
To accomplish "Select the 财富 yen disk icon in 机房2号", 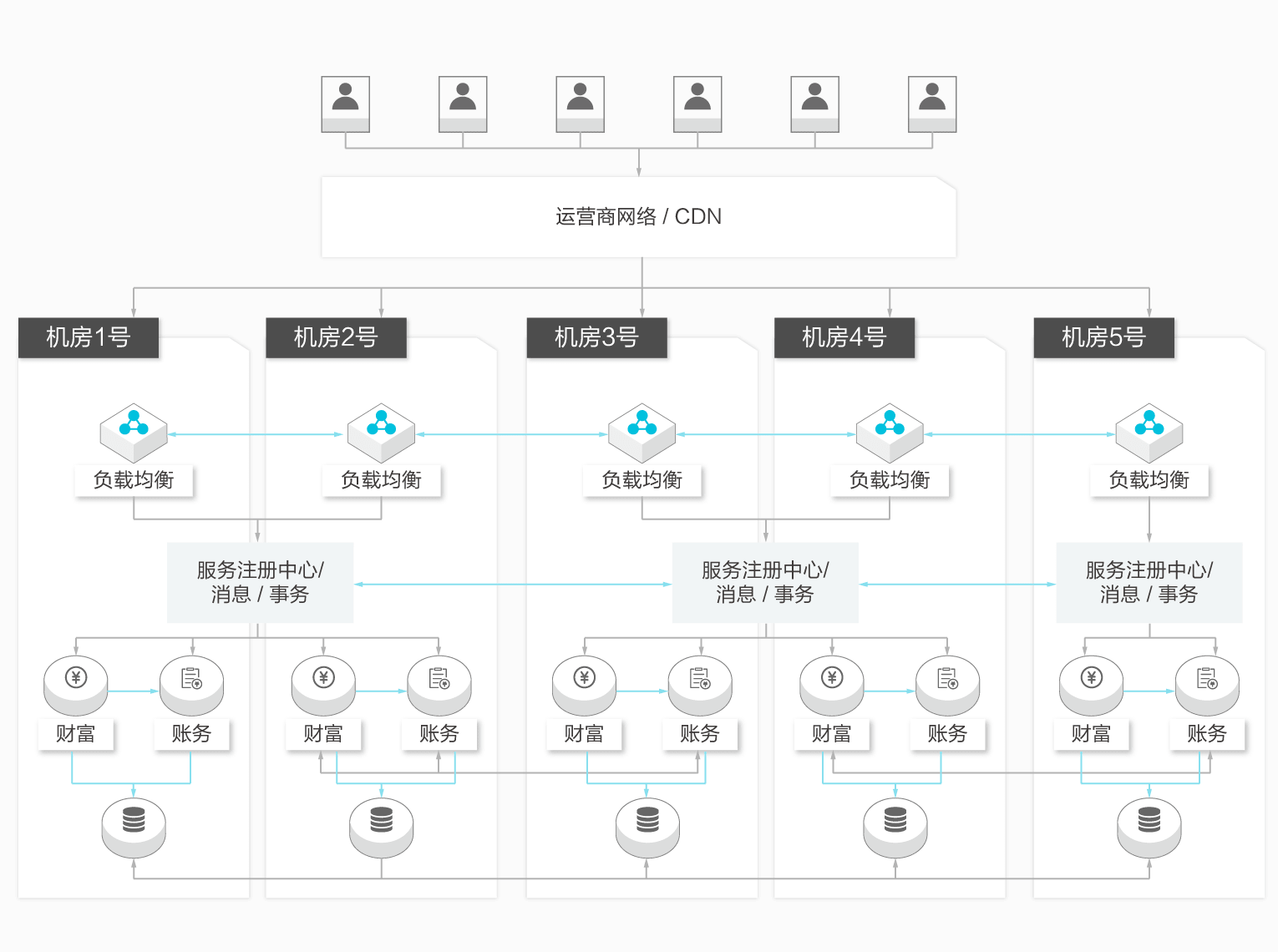I will (323, 686).
